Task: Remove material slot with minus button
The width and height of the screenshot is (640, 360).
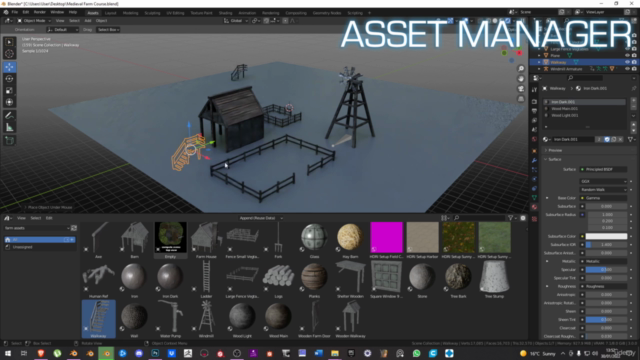Action: (x=633, y=106)
